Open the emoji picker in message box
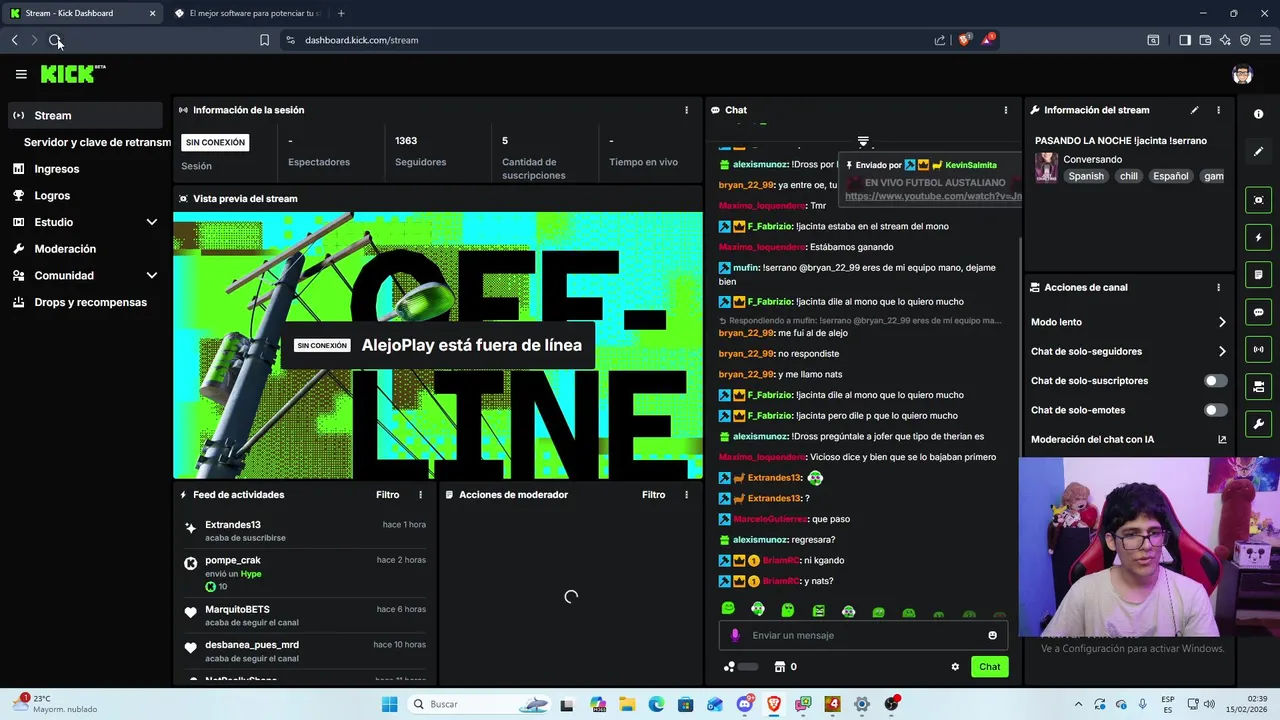Viewport: 1280px width, 720px height. pos(992,635)
